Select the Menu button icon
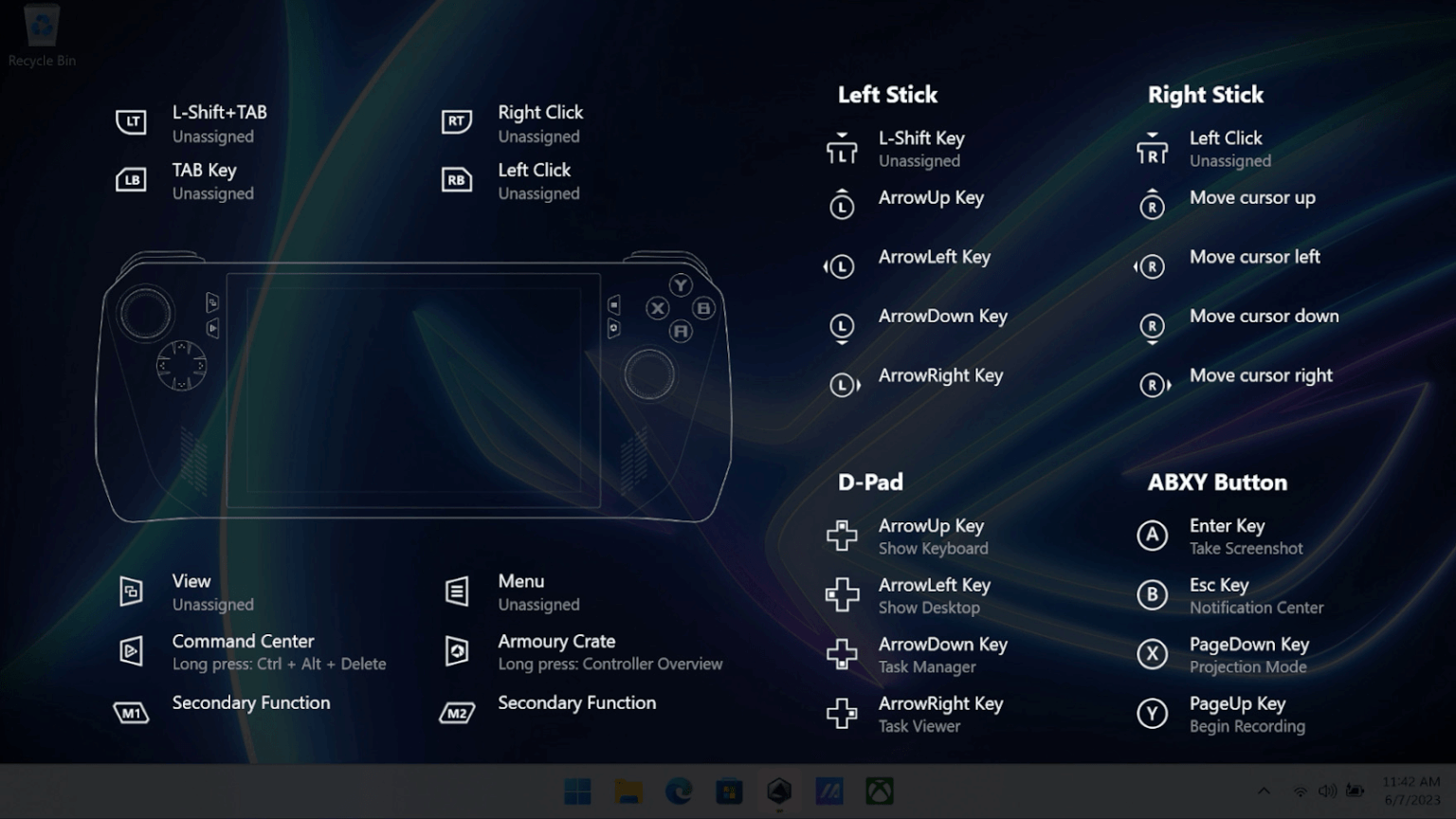 457,591
